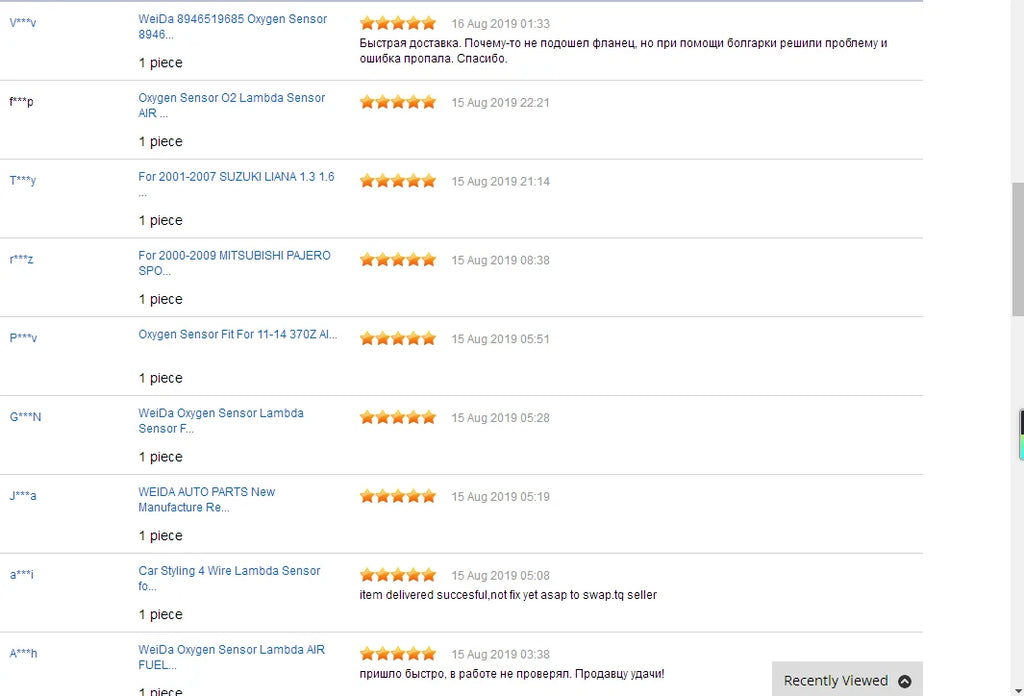Click the five-star rating of V***v's review
Viewport: 1024px width, 696px height.
398,24
